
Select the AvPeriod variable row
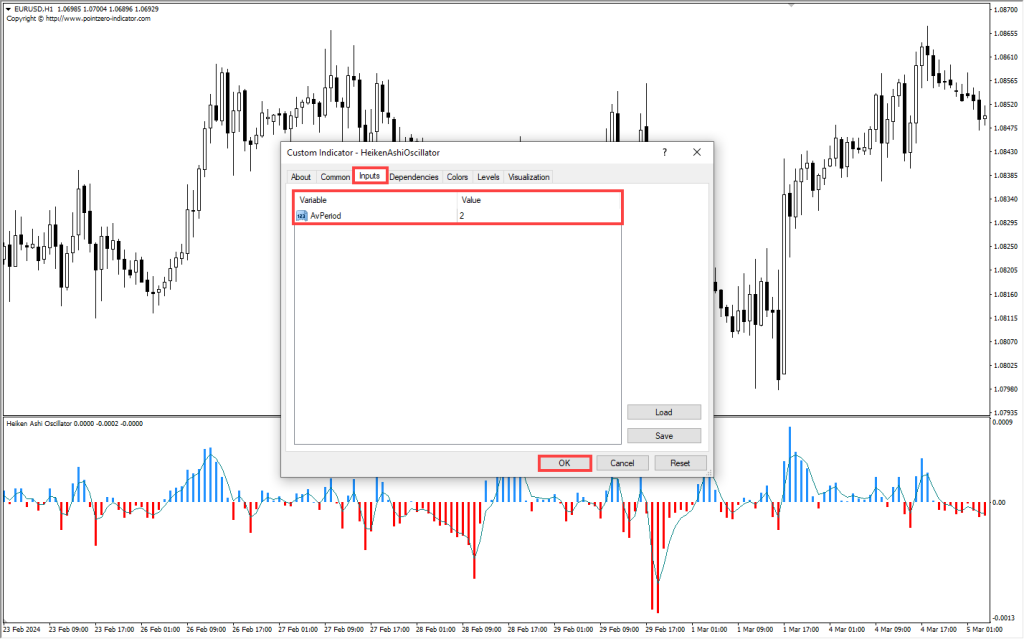pos(458,216)
